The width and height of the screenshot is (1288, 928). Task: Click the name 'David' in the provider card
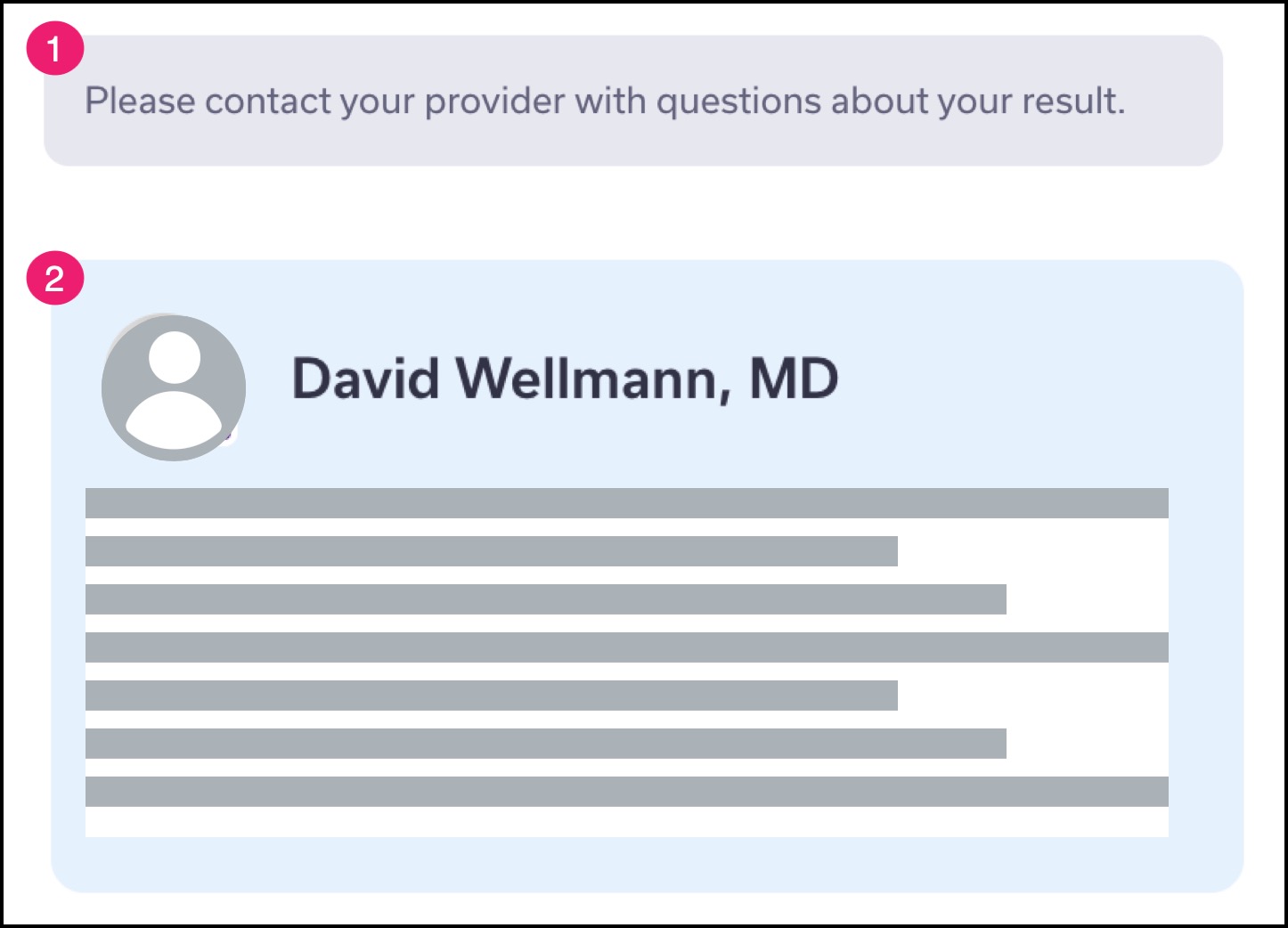(366, 379)
